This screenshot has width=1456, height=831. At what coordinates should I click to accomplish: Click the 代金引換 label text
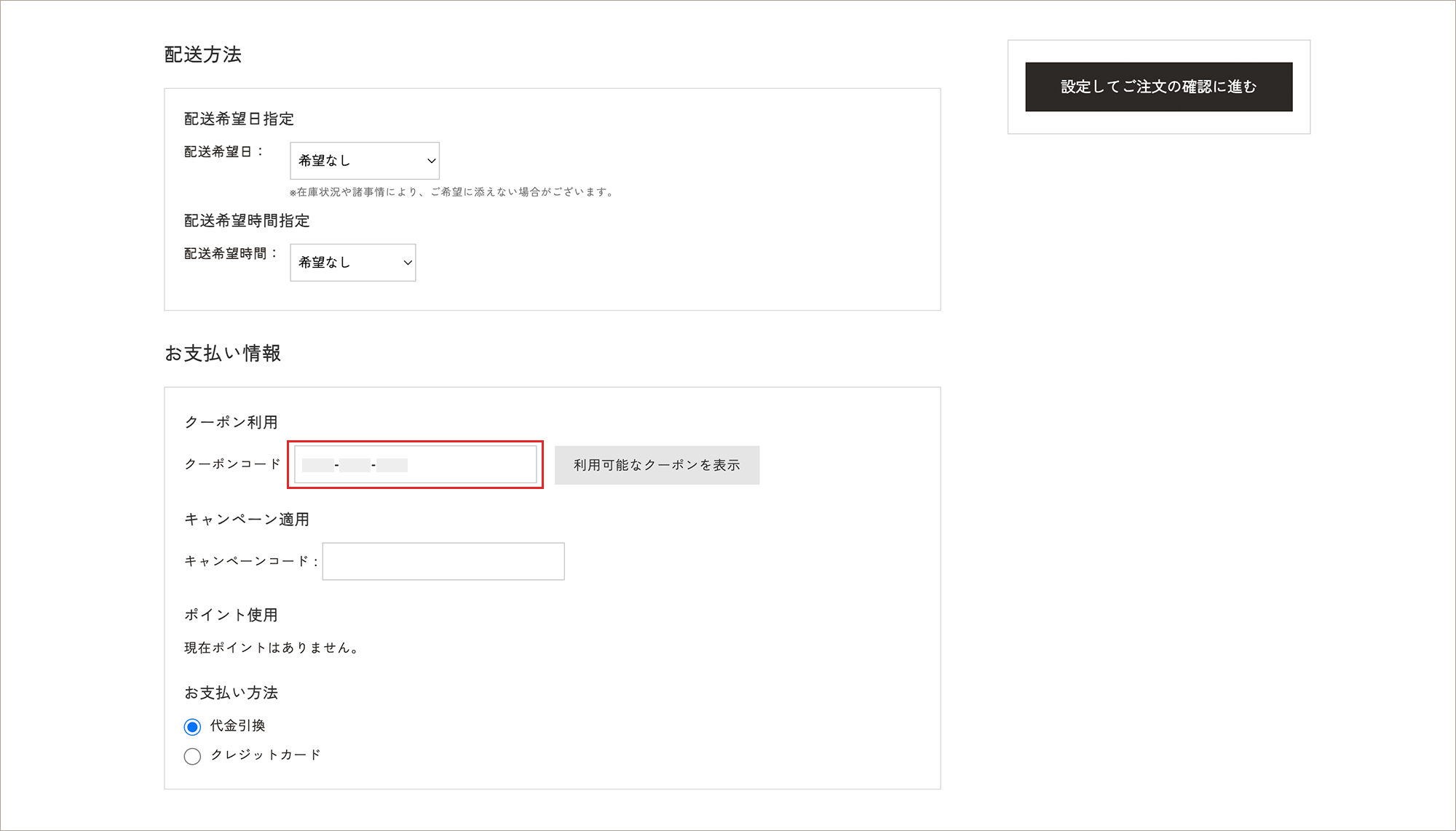click(238, 725)
